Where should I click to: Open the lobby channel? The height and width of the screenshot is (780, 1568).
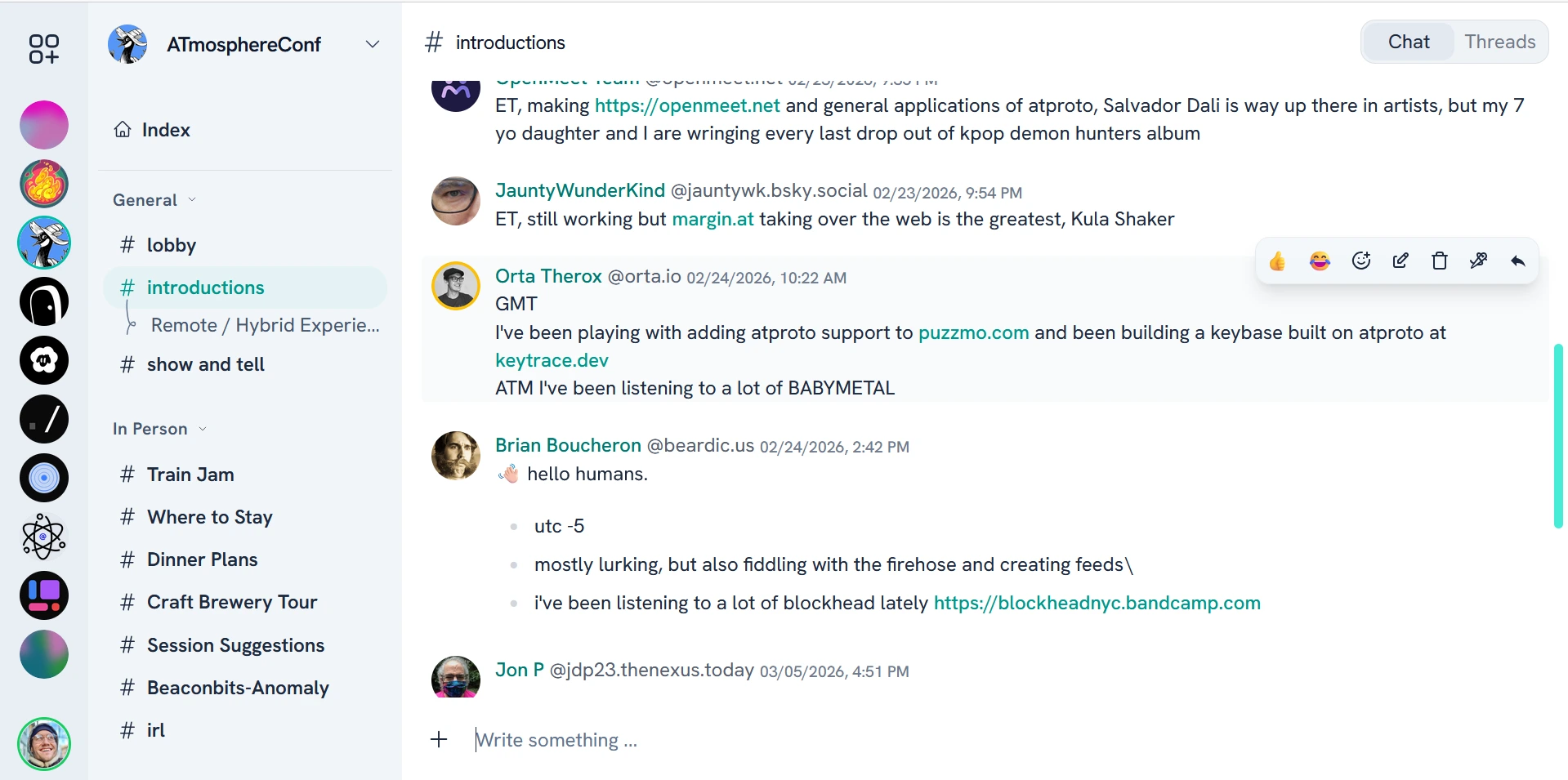(171, 245)
